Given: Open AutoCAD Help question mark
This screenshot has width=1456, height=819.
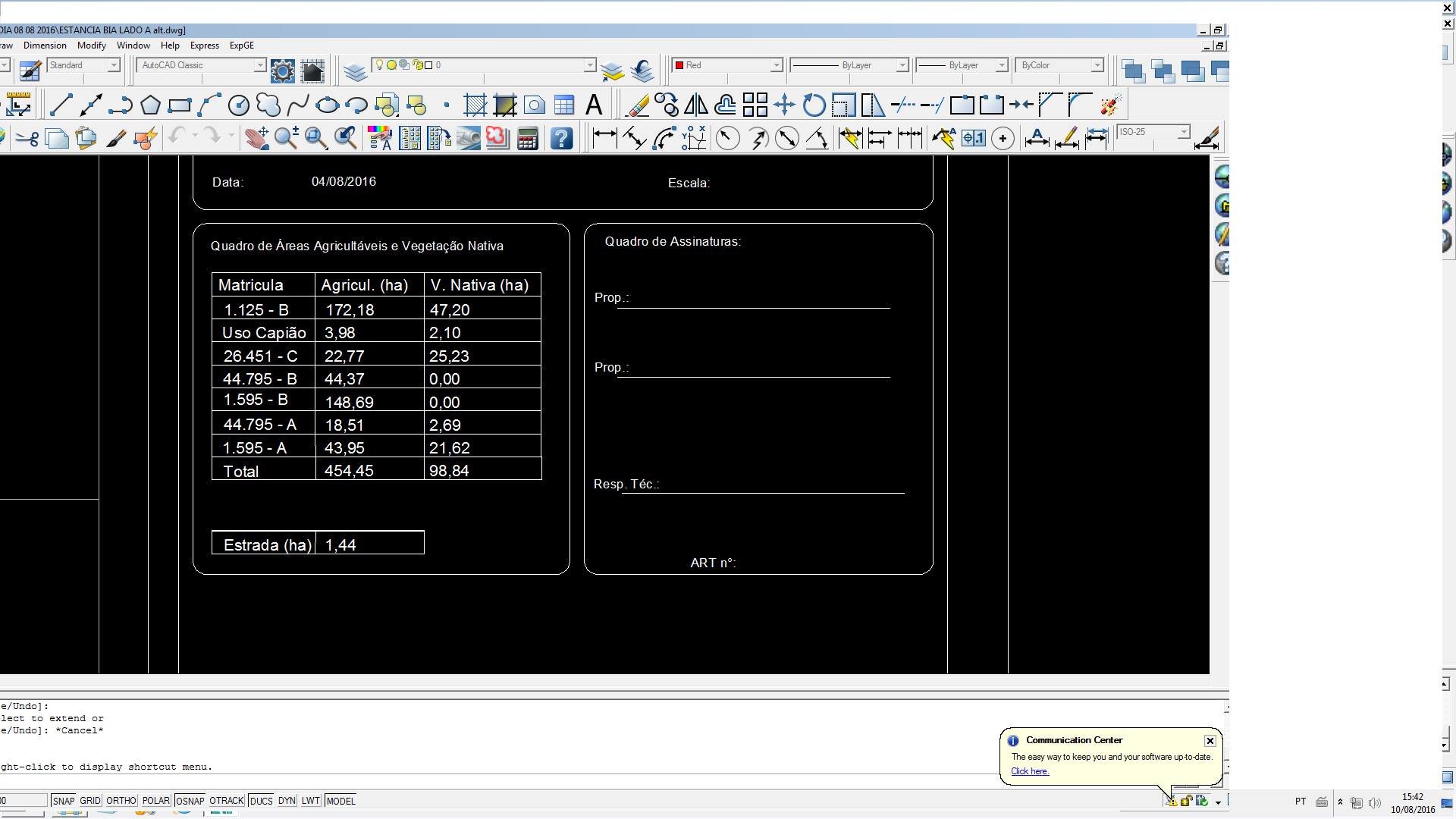Looking at the screenshot, I should [561, 138].
